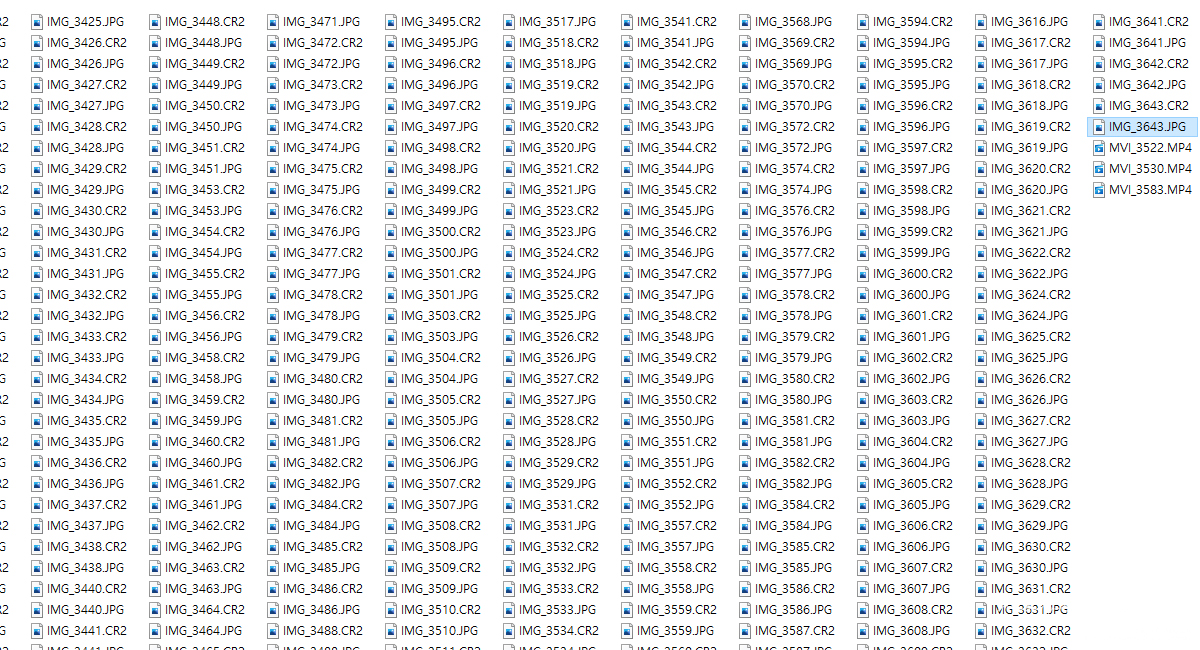
Task: Click the video icon beside MVI_3530.MP4
Action: [1099, 168]
